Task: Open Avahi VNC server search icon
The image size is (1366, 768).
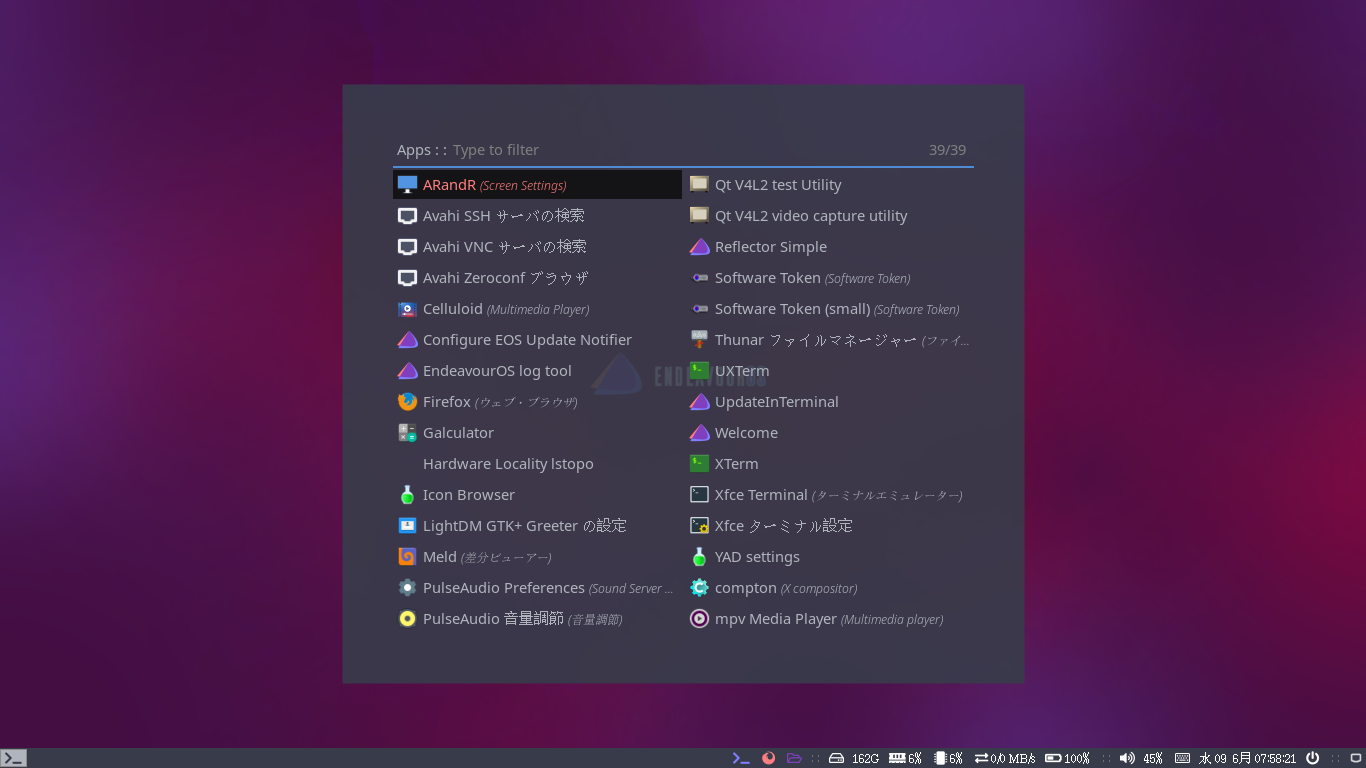Action: (x=407, y=247)
